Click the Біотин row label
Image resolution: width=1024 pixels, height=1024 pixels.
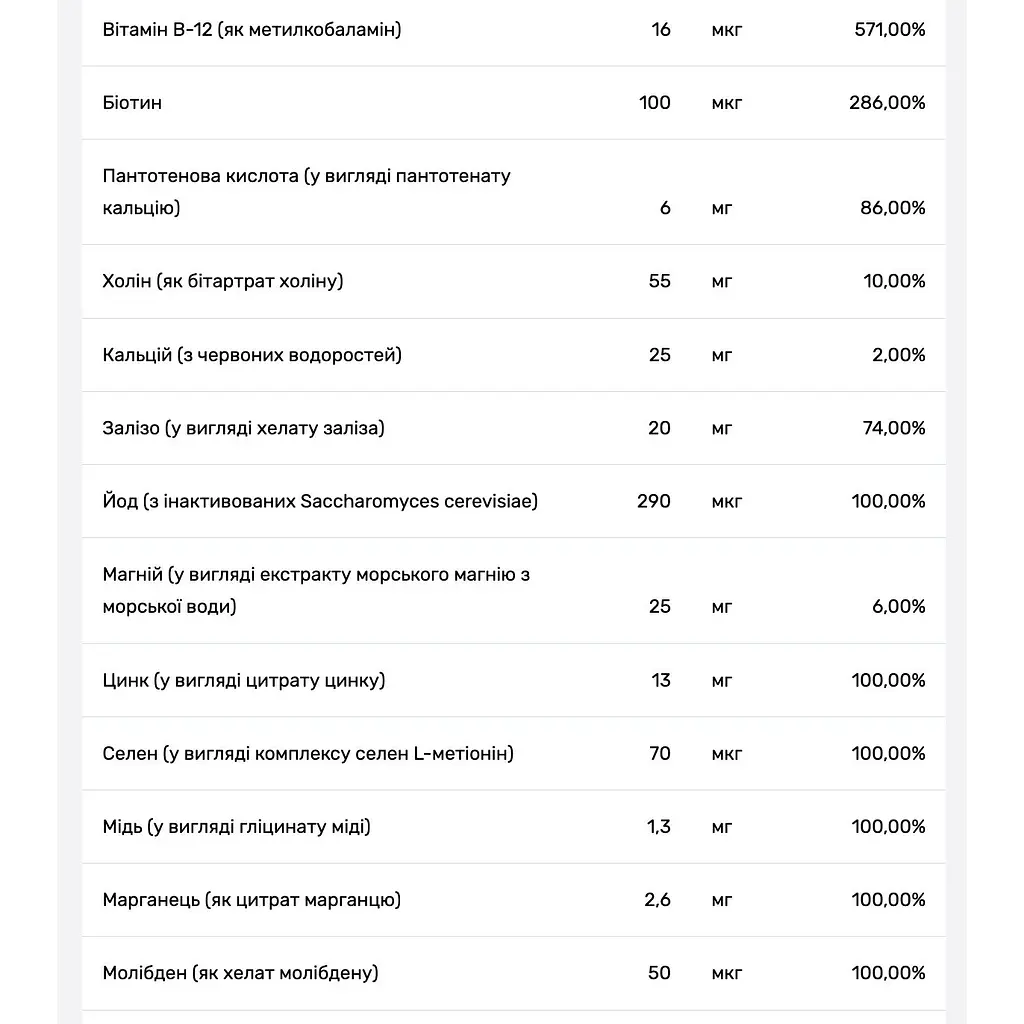(x=132, y=103)
